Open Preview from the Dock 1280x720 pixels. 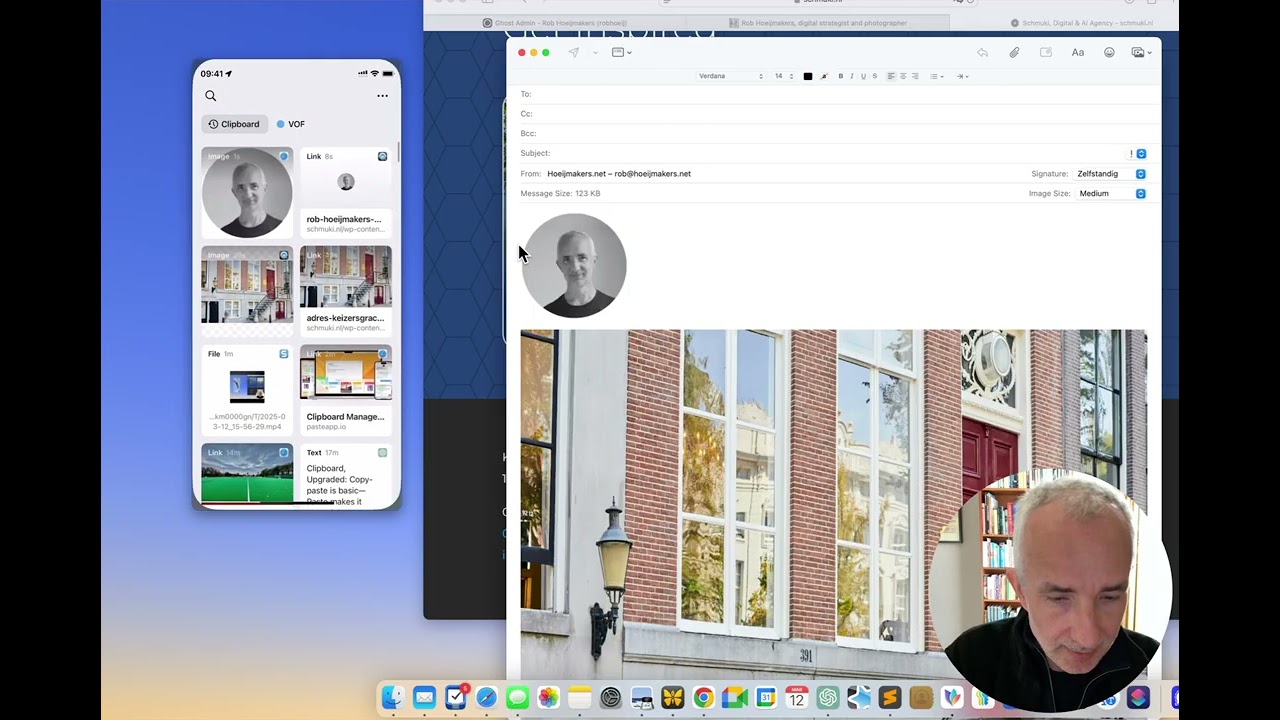[642, 697]
